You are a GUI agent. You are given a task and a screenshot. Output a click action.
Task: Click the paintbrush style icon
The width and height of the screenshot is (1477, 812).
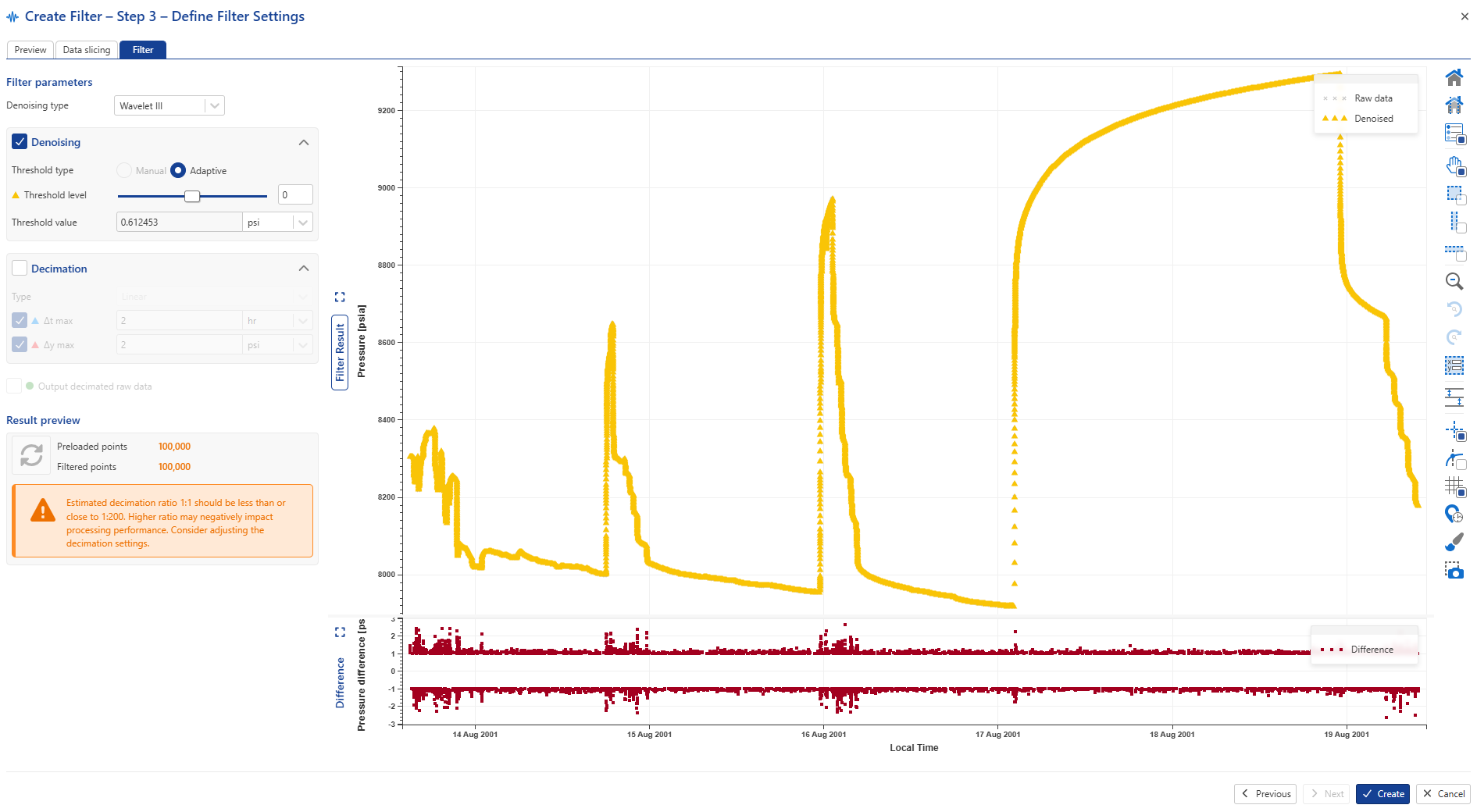click(x=1454, y=542)
